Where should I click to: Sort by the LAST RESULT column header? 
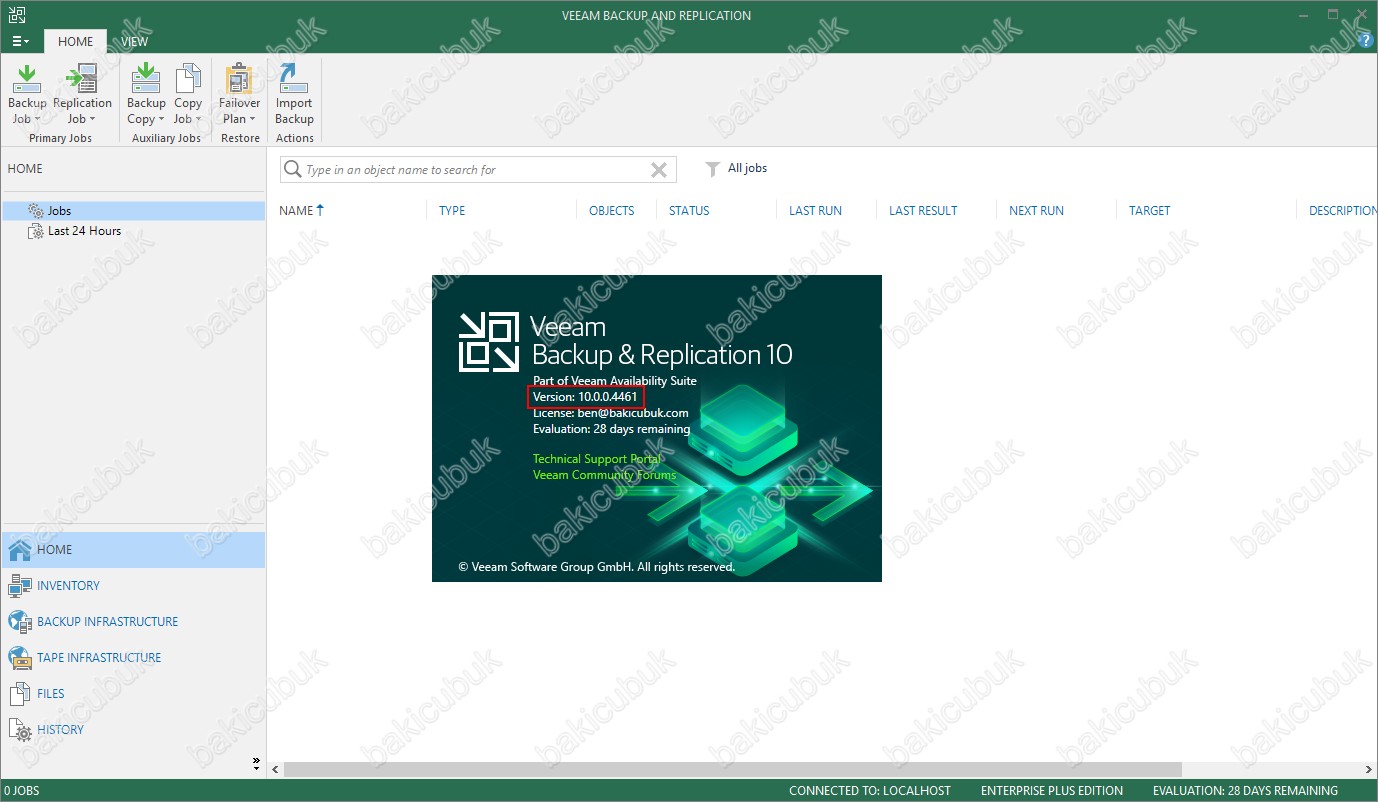[x=923, y=211]
